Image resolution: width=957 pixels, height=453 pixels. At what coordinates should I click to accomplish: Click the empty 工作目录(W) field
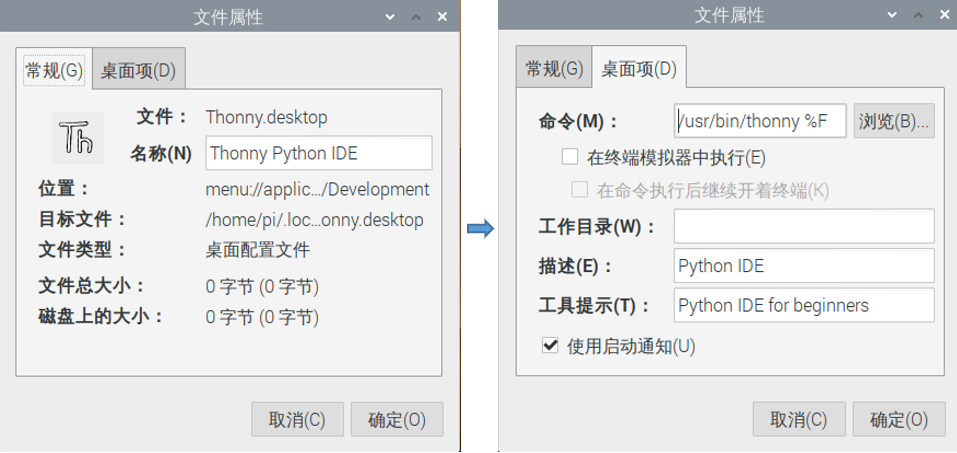click(804, 226)
